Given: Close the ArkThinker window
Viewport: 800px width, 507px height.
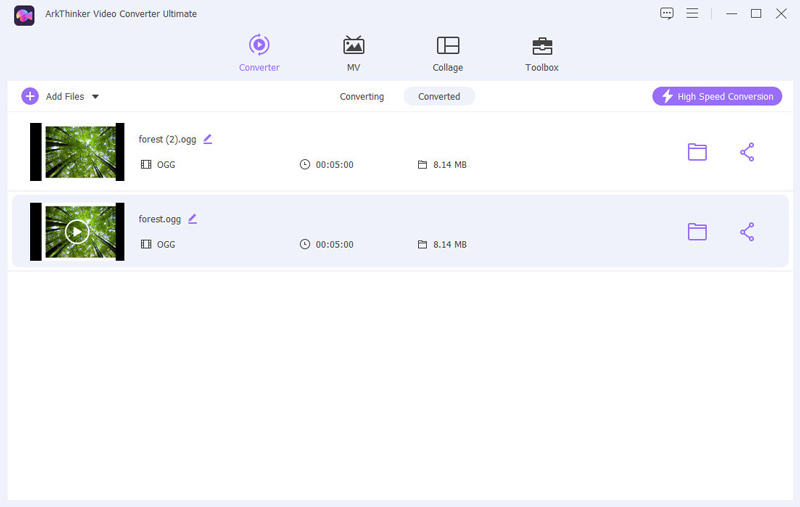Looking at the screenshot, I should point(781,14).
